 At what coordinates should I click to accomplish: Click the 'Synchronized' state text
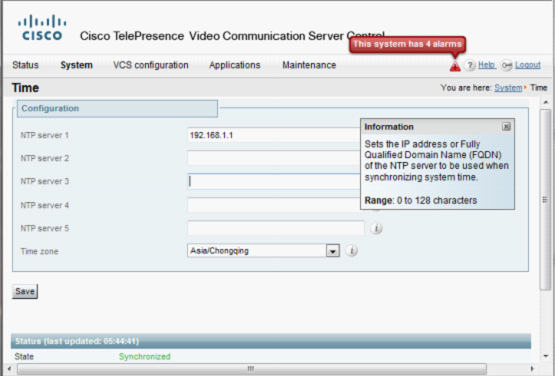point(145,357)
